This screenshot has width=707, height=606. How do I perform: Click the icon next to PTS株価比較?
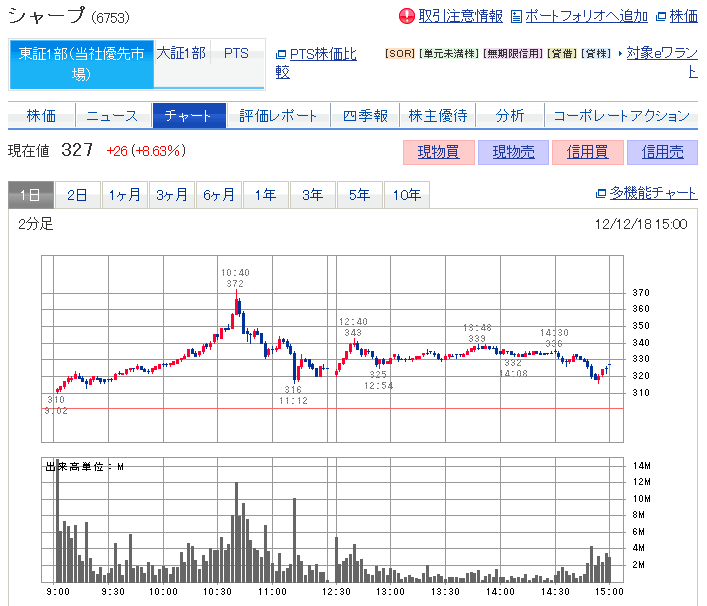tap(281, 54)
